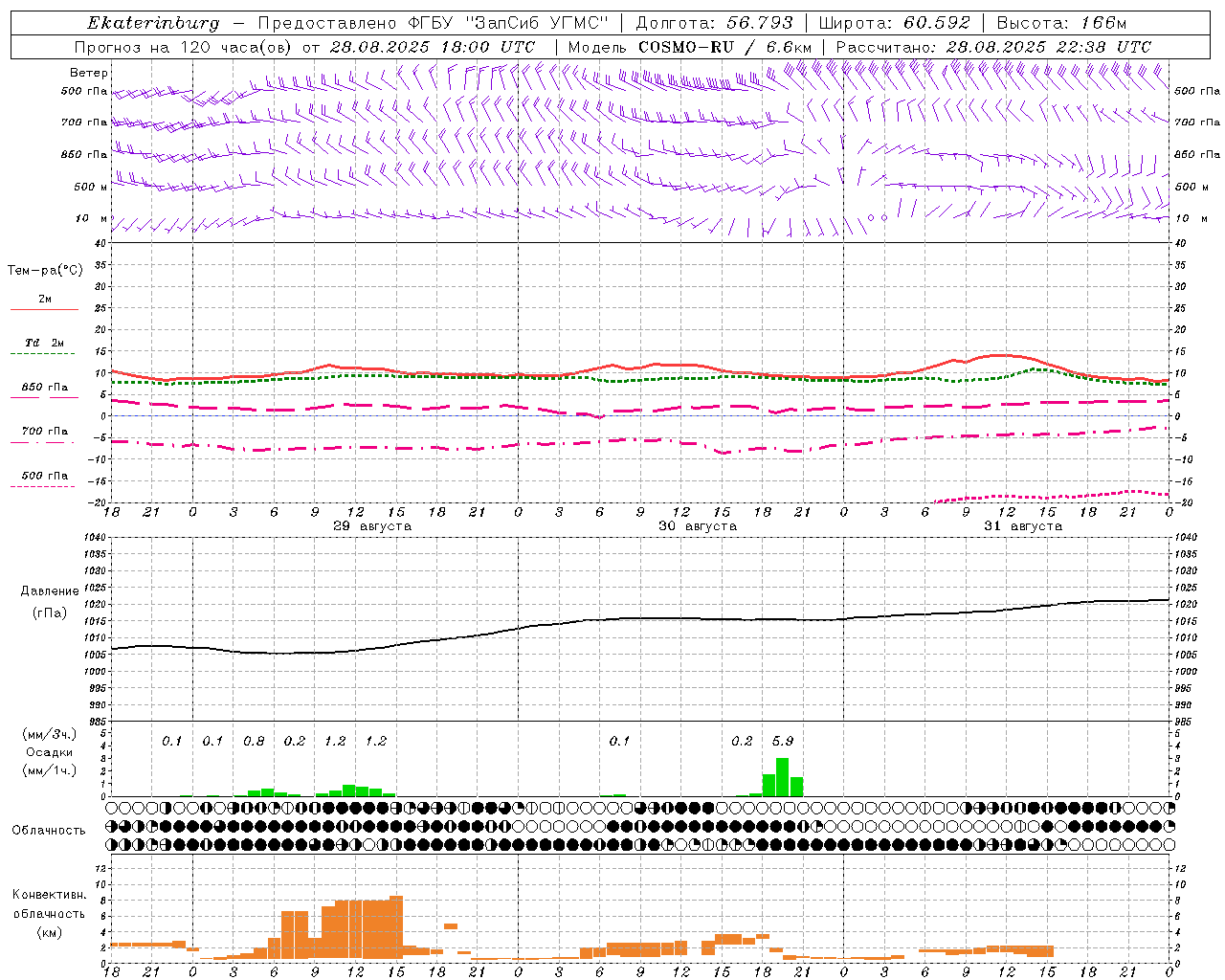Viewport: 1225px width, 980px height.
Task: Click the tallest orange convective cloud bar
Action: 396,927
